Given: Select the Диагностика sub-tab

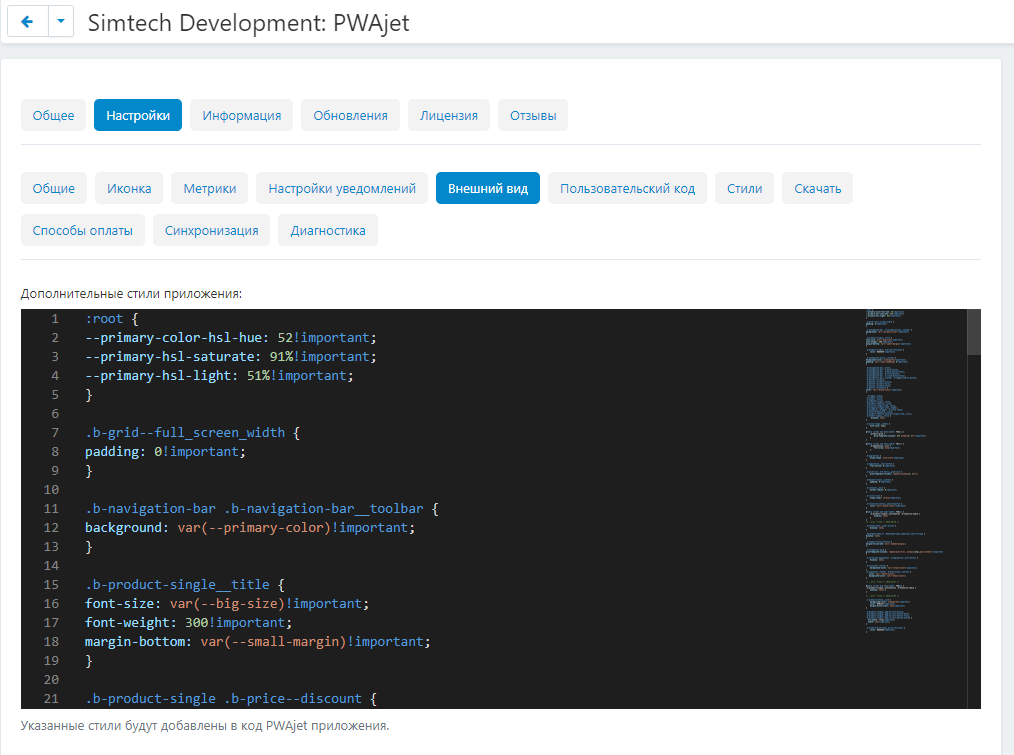Looking at the screenshot, I should (x=328, y=230).
